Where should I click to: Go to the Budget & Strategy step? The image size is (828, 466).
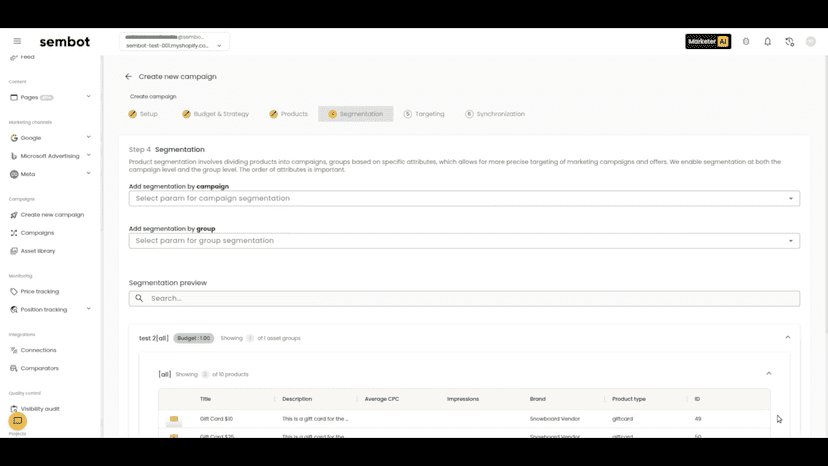(x=215, y=114)
